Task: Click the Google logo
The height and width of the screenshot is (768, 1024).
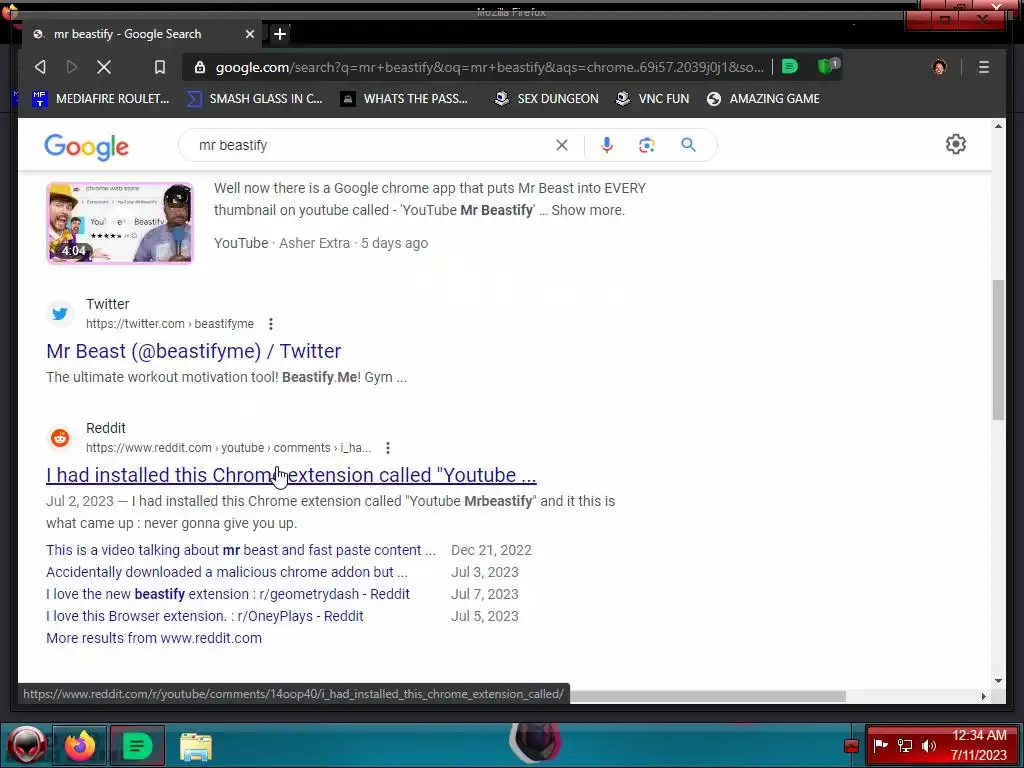Action: (x=86, y=146)
